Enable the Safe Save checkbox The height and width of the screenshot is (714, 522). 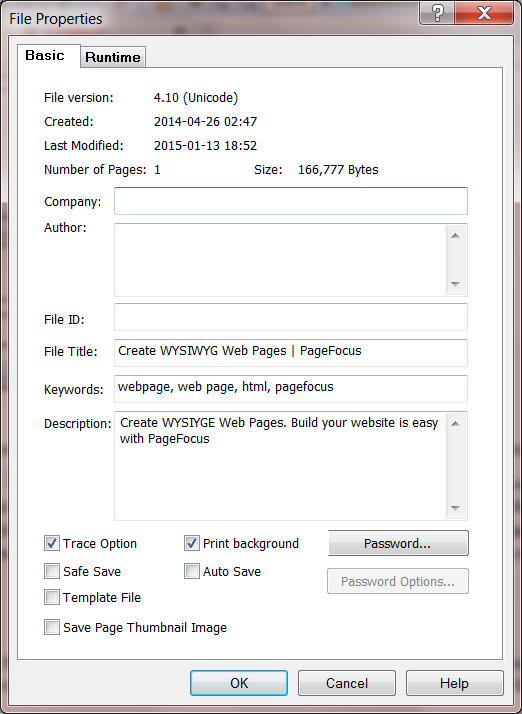point(52,571)
